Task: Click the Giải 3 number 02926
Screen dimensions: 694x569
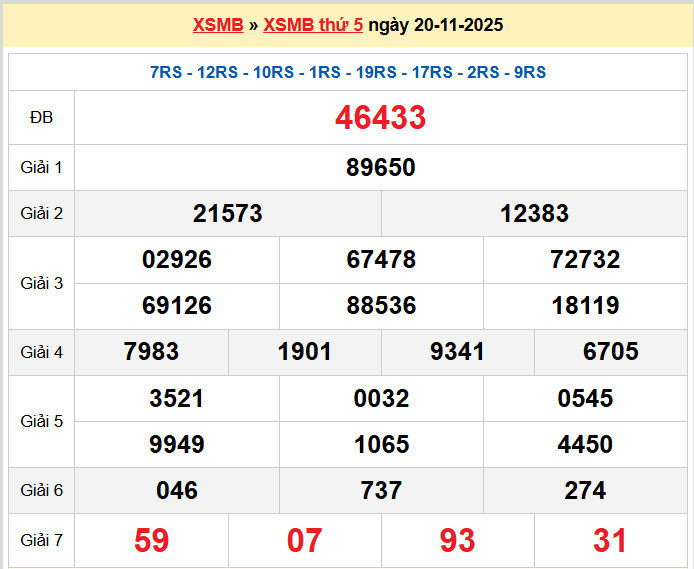Action: coord(177,260)
